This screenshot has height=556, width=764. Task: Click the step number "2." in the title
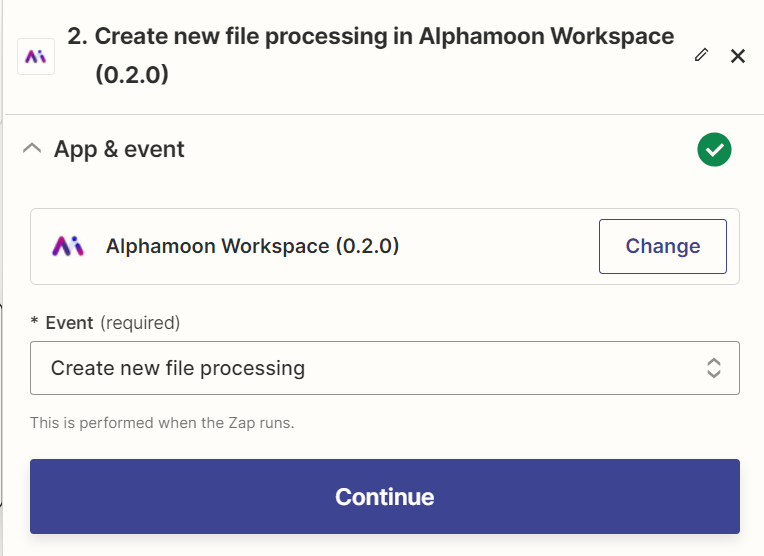tap(77, 37)
